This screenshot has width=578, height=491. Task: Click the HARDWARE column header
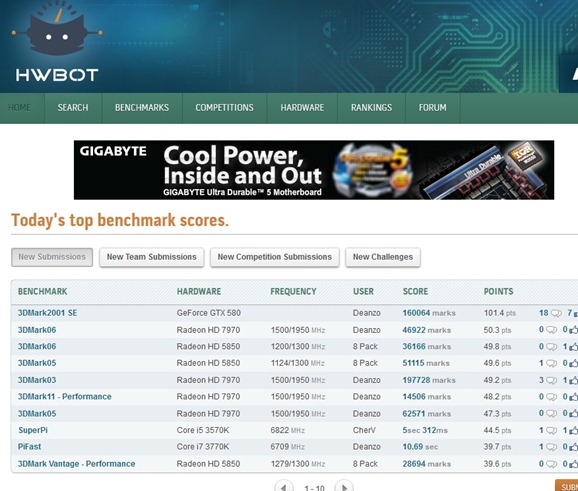coord(199,292)
